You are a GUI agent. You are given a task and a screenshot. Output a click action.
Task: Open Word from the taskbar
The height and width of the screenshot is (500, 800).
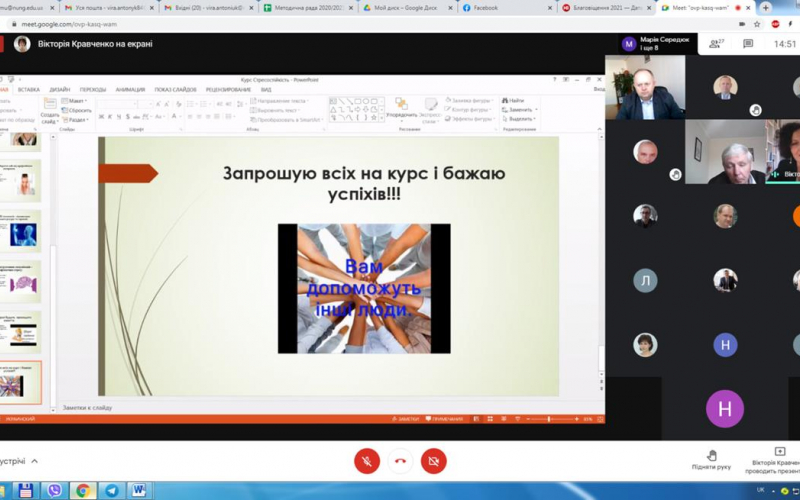coord(139,490)
